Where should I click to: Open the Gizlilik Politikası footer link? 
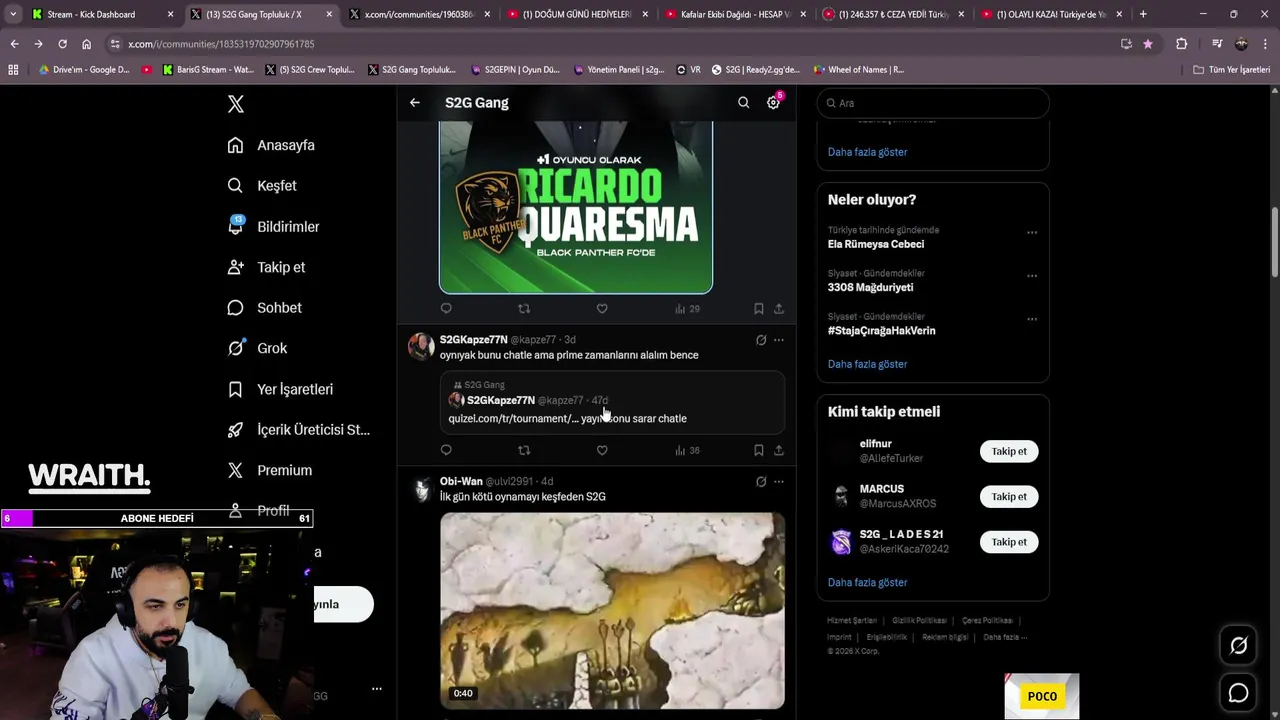tap(919, 620)
